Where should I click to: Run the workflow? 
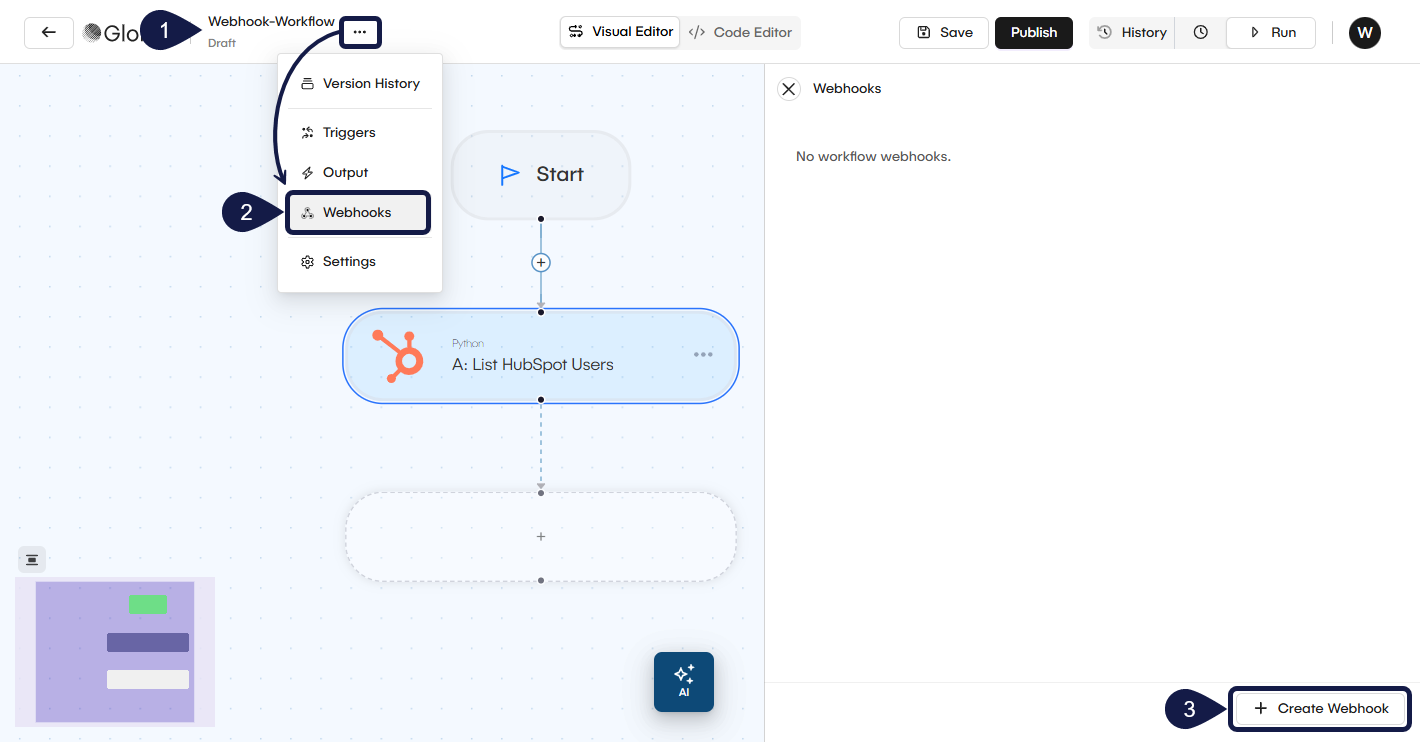coord(1272,32)
